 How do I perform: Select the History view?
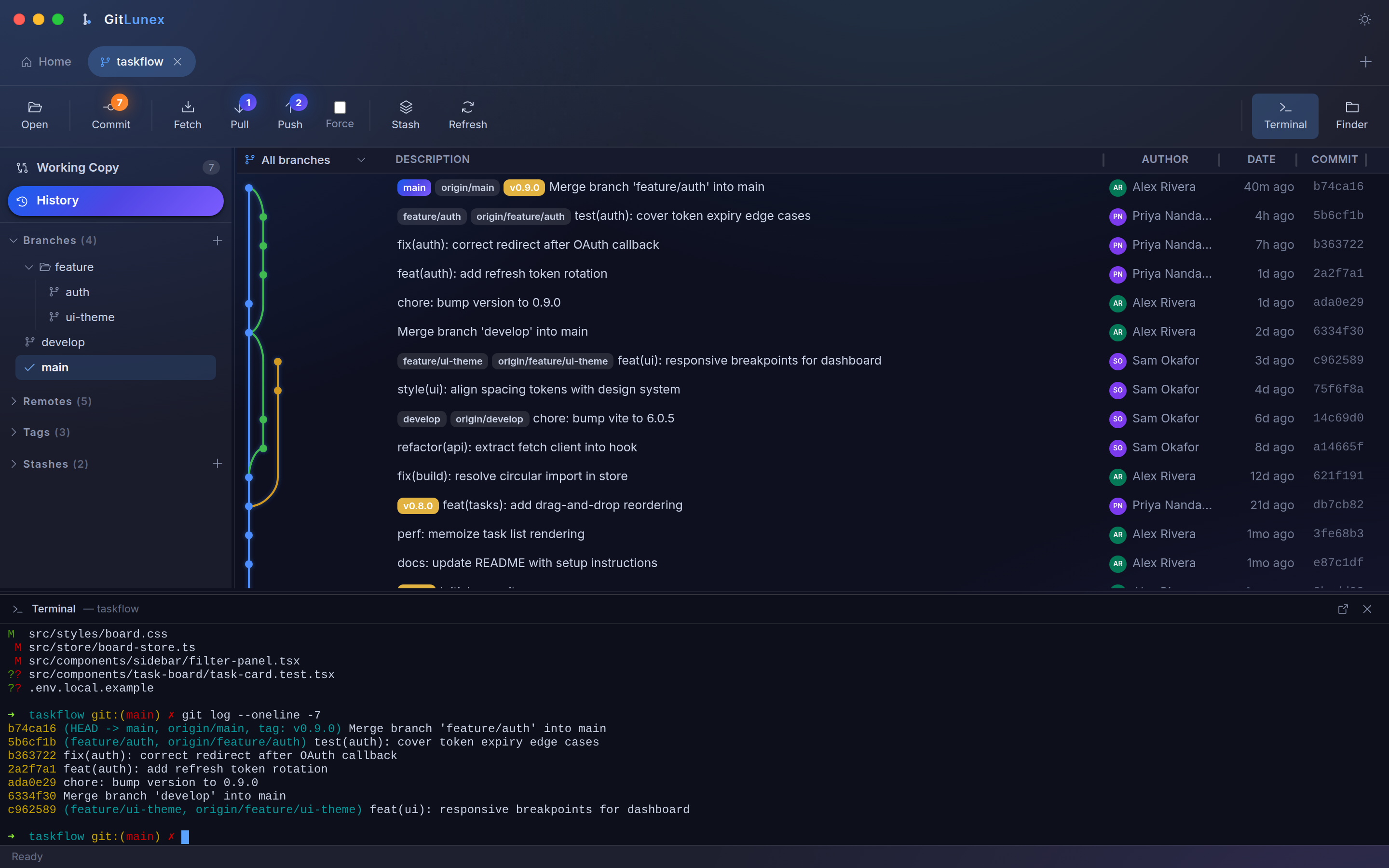[115, 200]
